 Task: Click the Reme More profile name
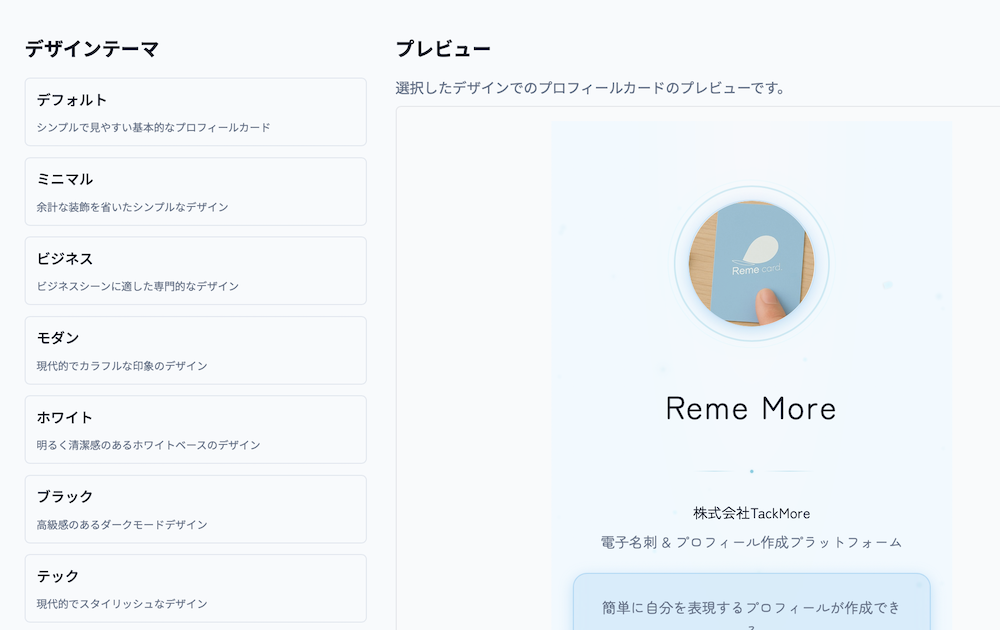pyautogui.click(x=751, y=408)
